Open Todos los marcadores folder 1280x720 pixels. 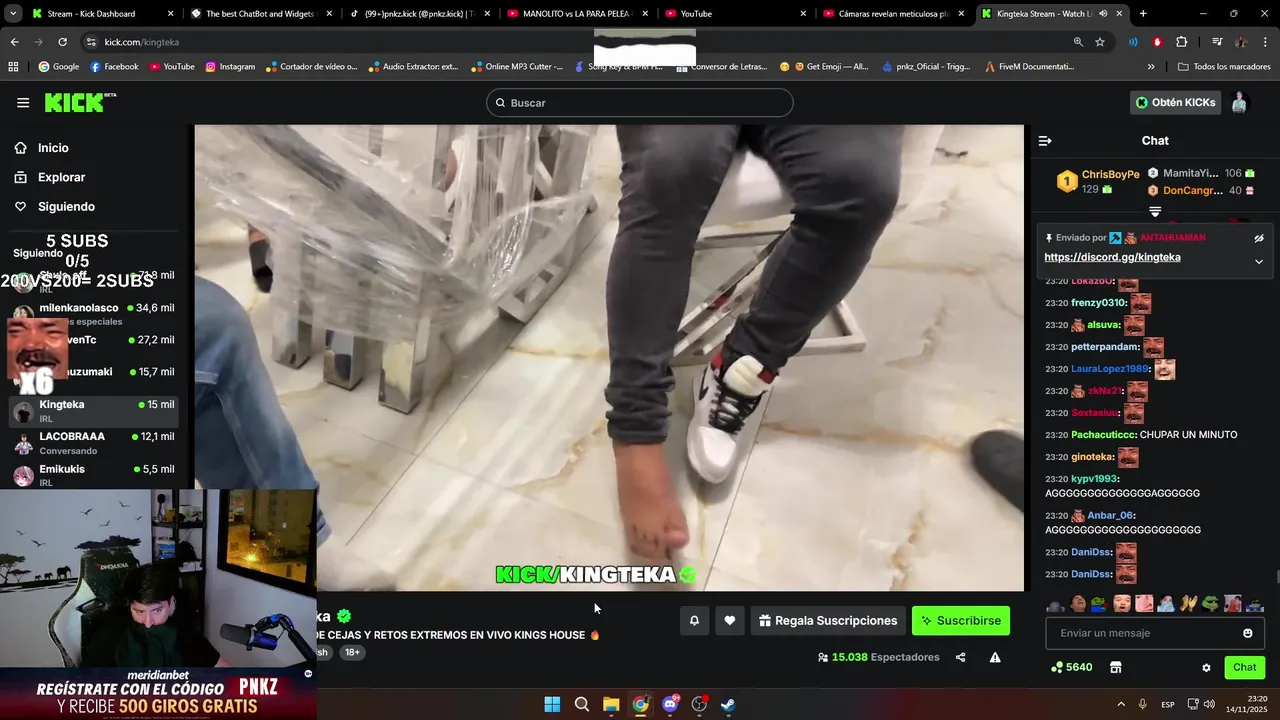[x=1224, y=67]
